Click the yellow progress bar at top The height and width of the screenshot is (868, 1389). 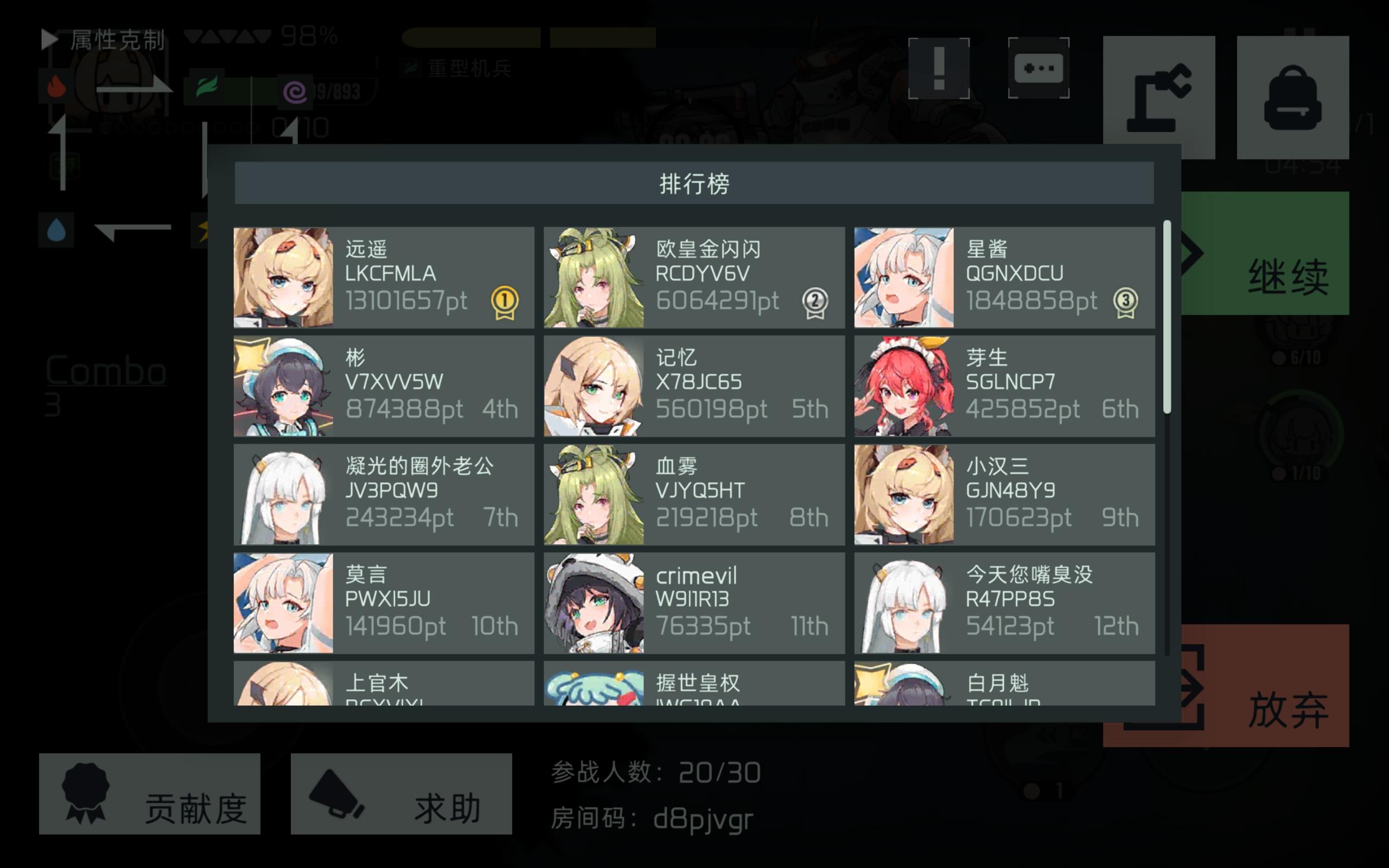[x=528, y=38]
